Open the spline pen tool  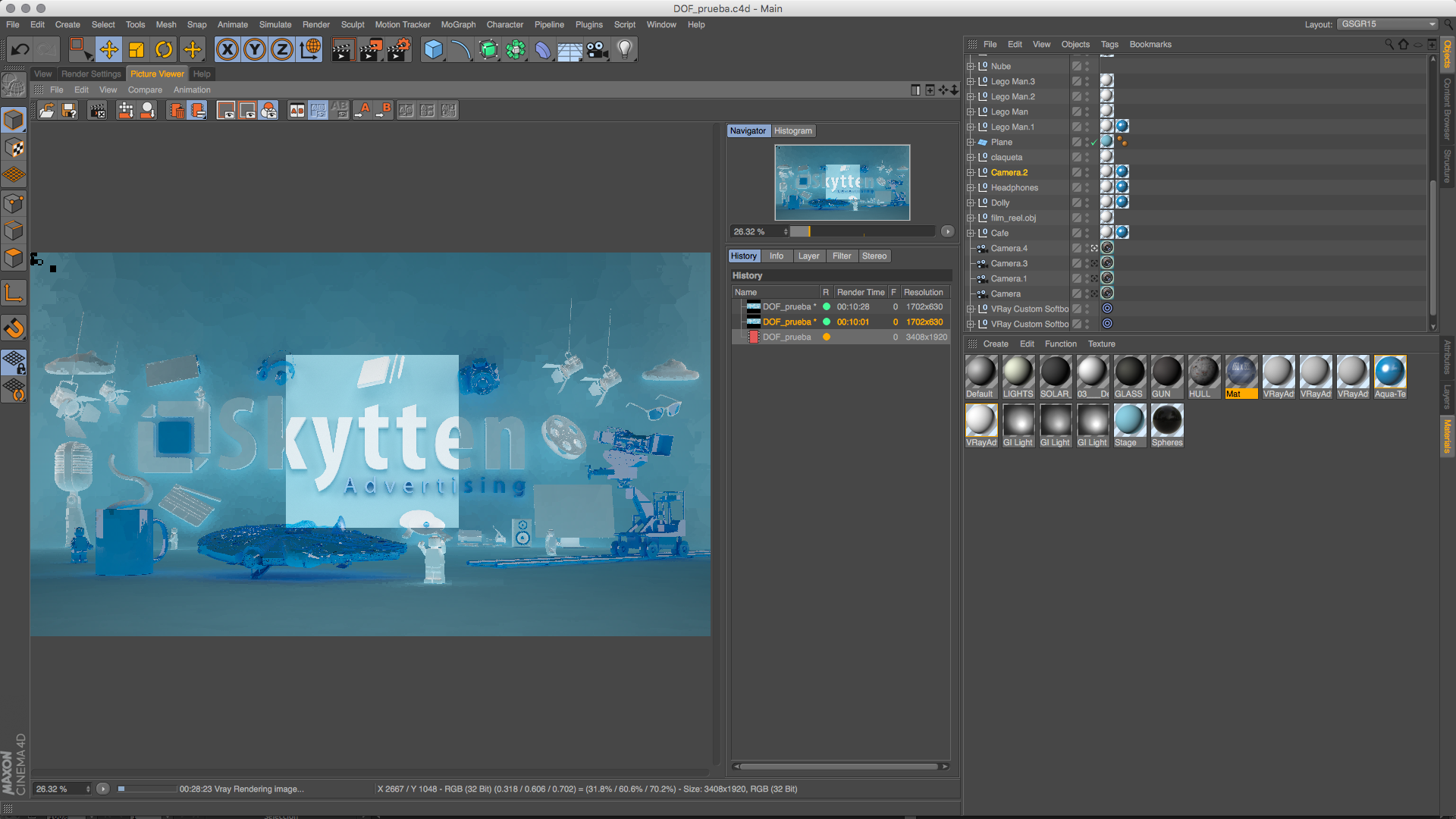(460, 50)
